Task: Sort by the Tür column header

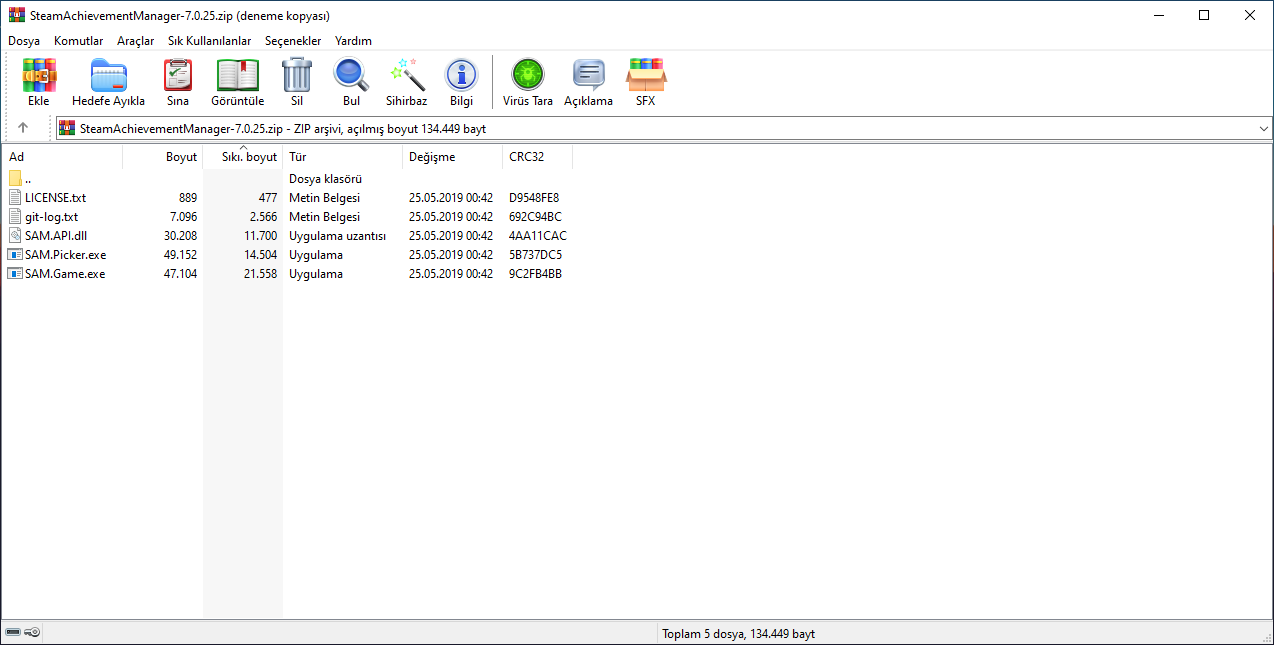Action: tap(343, 157)
